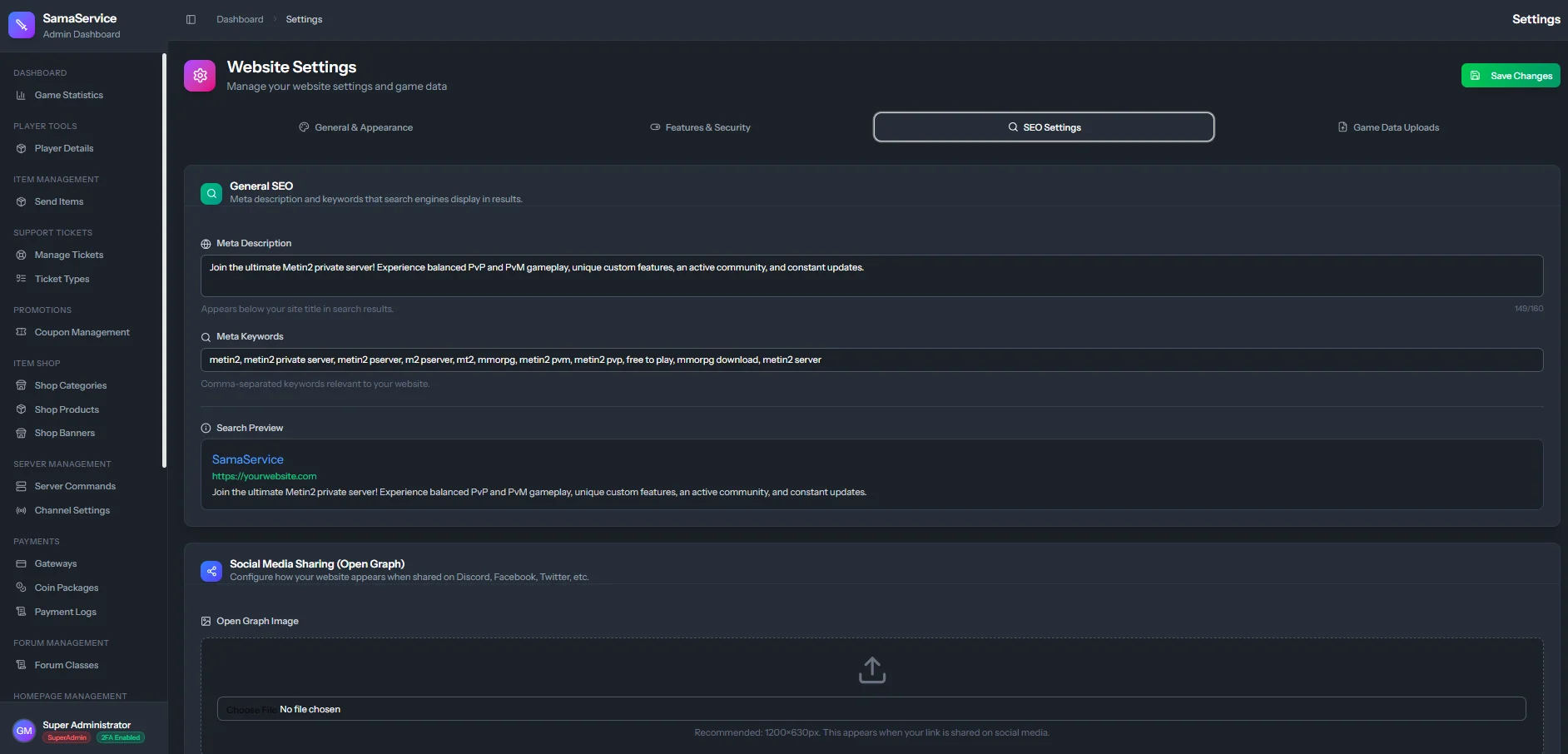Click the sidebar vertical scrollbar
Image resolution: width=1568 pixels, height=754 pixels.
coord(164,260)
